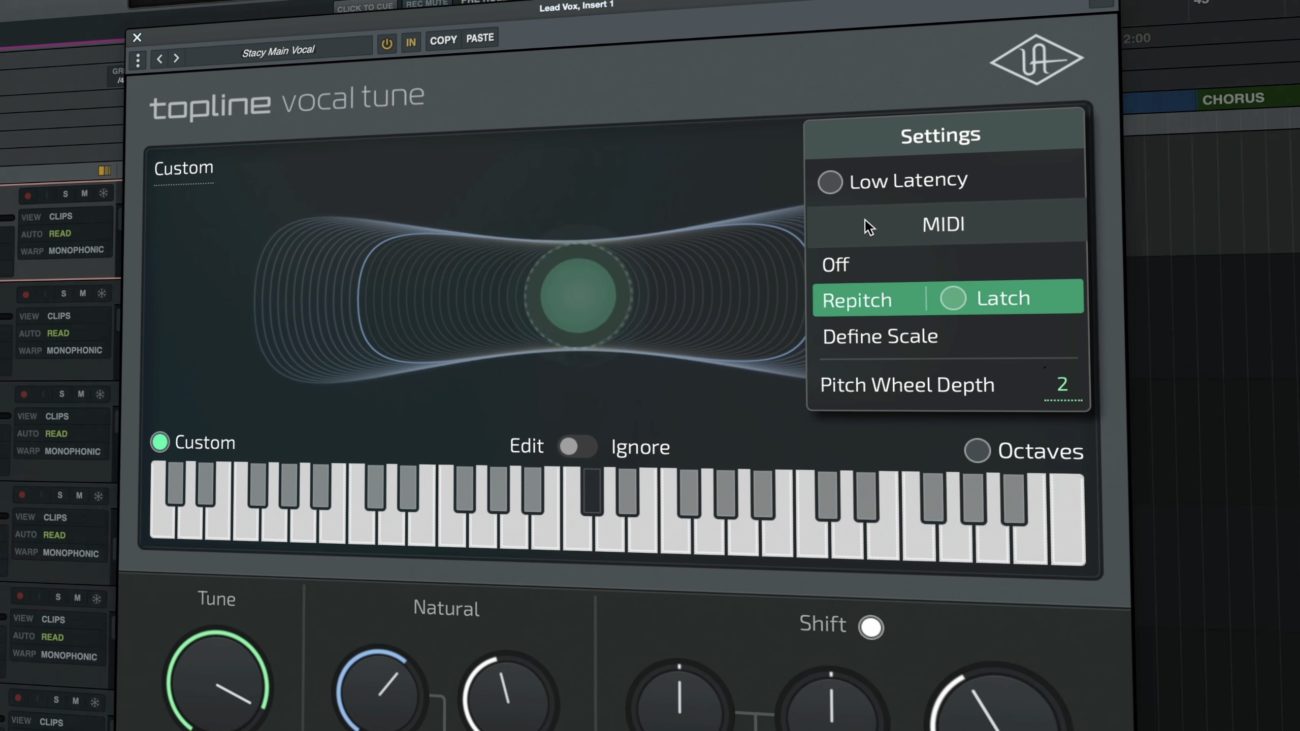Freeze the topmost visible track with snowflake icon
The width and height of the screenshot is (1300, 731).
[x=101, y=194]
